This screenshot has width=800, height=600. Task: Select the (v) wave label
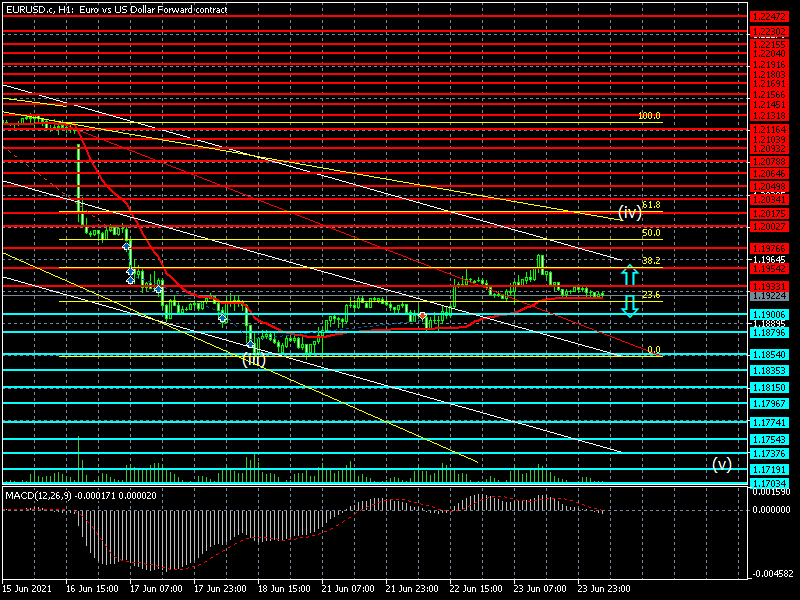point(722,464)
